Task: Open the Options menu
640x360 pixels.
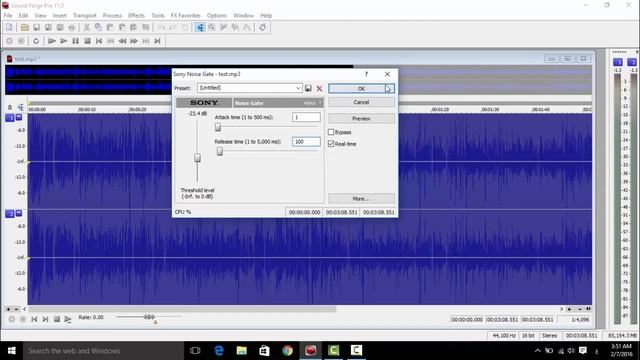Action: [x=217, y=16]
